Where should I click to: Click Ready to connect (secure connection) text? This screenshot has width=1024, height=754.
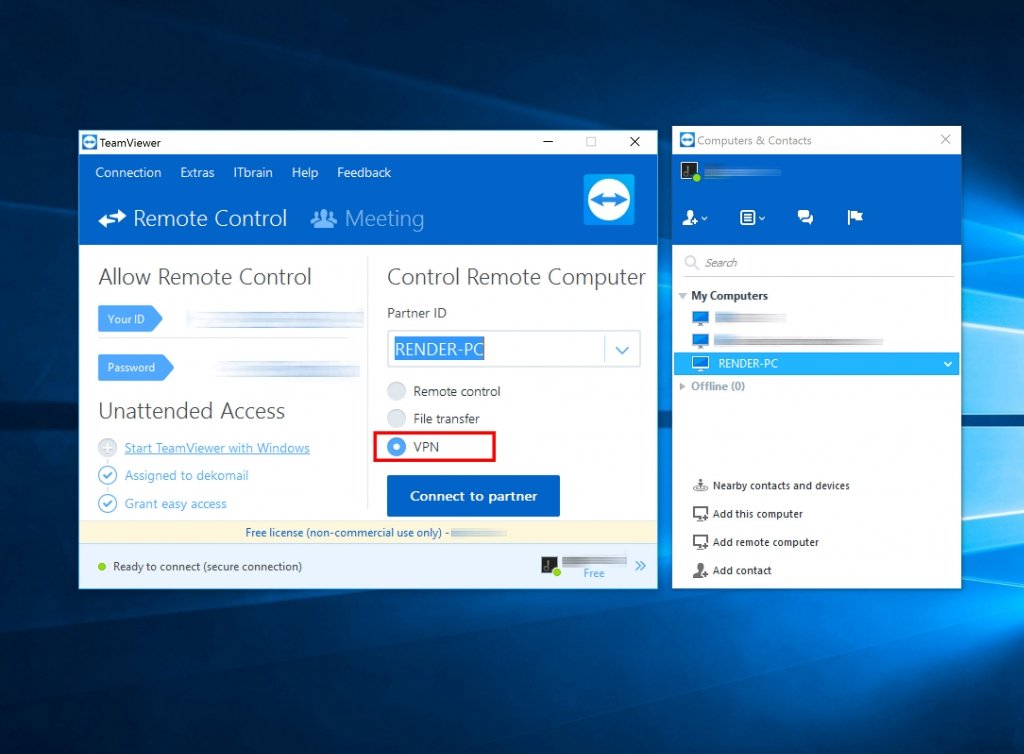point(207,567)
